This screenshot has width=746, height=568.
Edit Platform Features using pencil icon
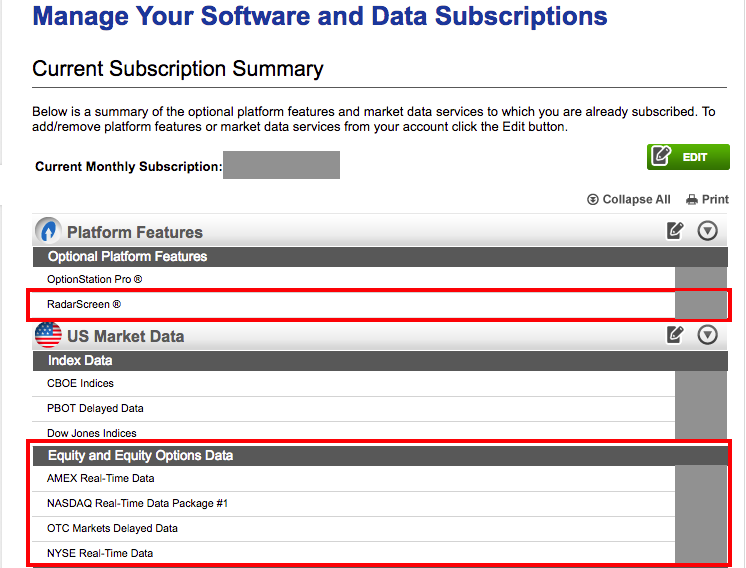(x=675, y=231)
